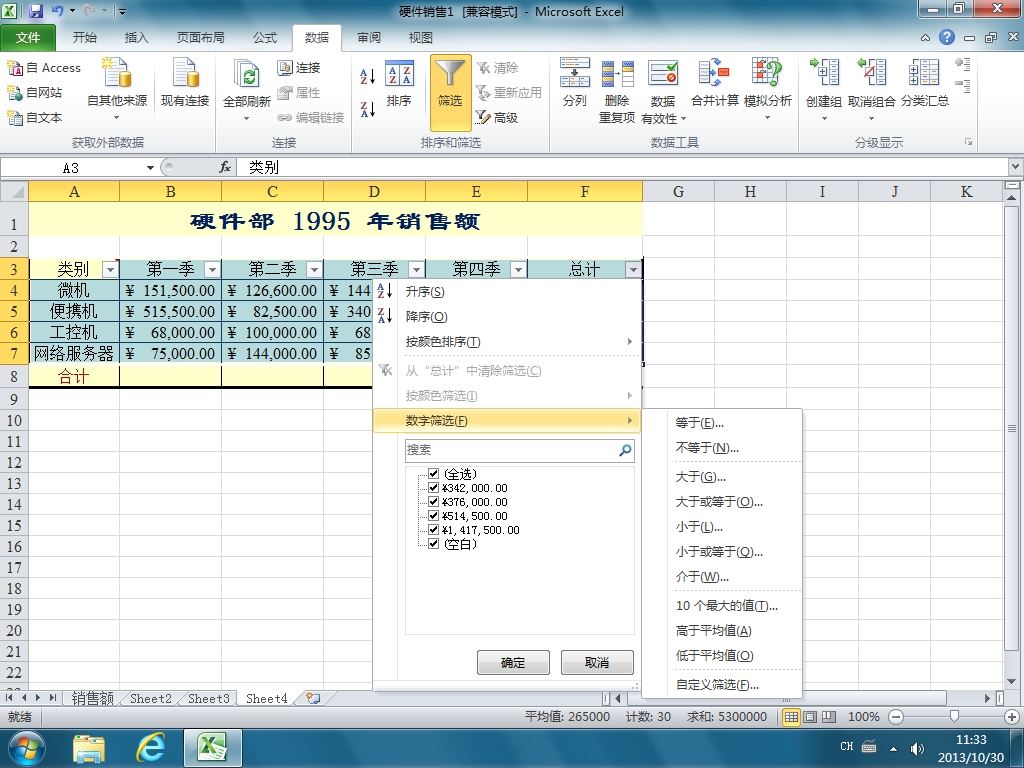Viewport: 1024px width, 768px height.
Task: Sort ascending with the ribbon A-Z icon
Action: point(368,76)
